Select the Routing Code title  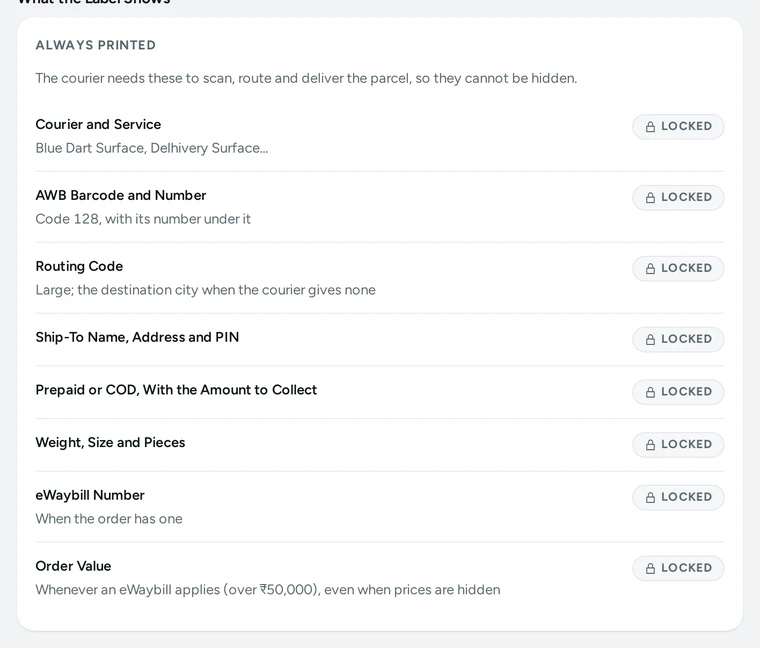(79, 266)
